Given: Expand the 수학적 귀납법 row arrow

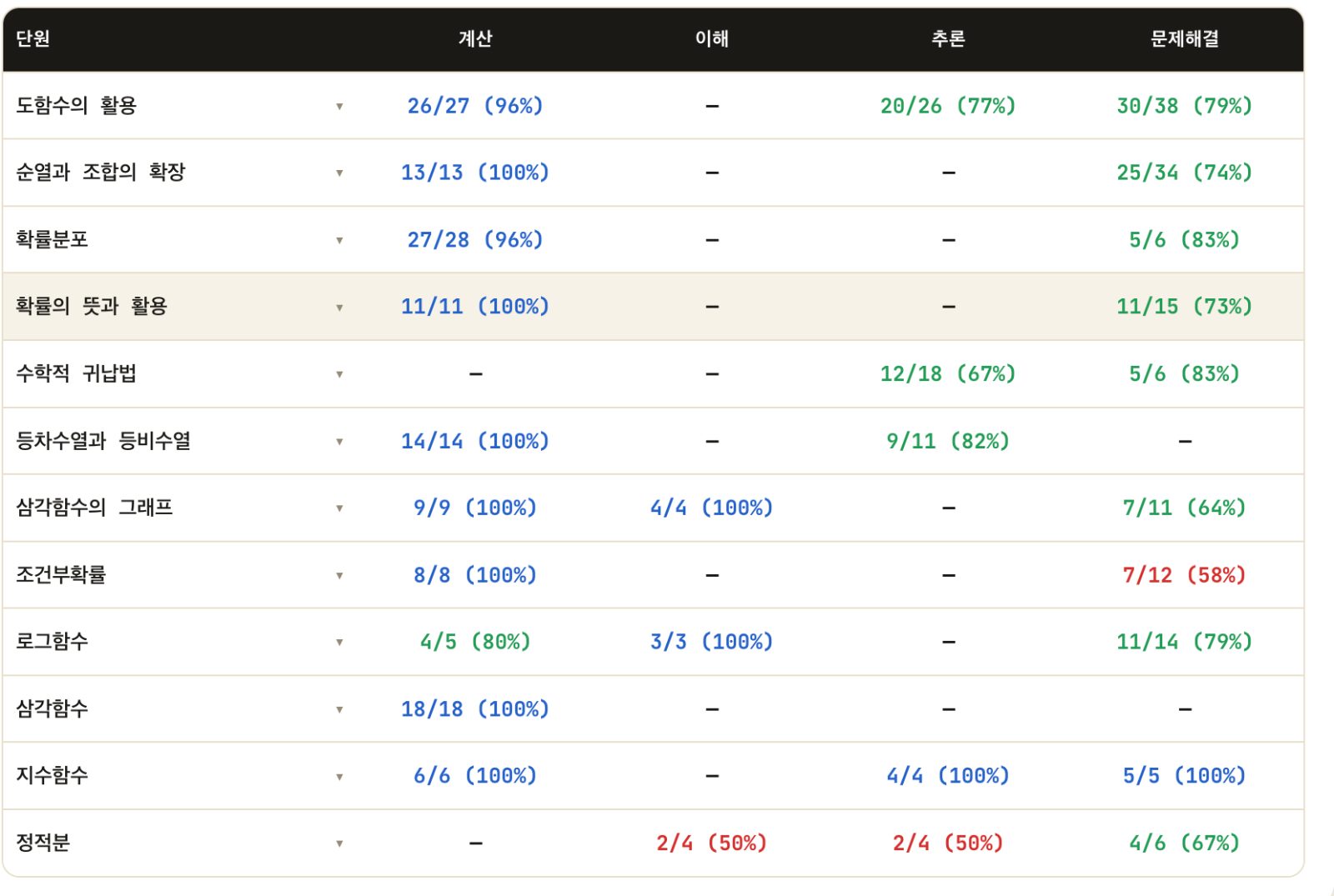Looking at the screenshot, I should (x=339, y=374).
